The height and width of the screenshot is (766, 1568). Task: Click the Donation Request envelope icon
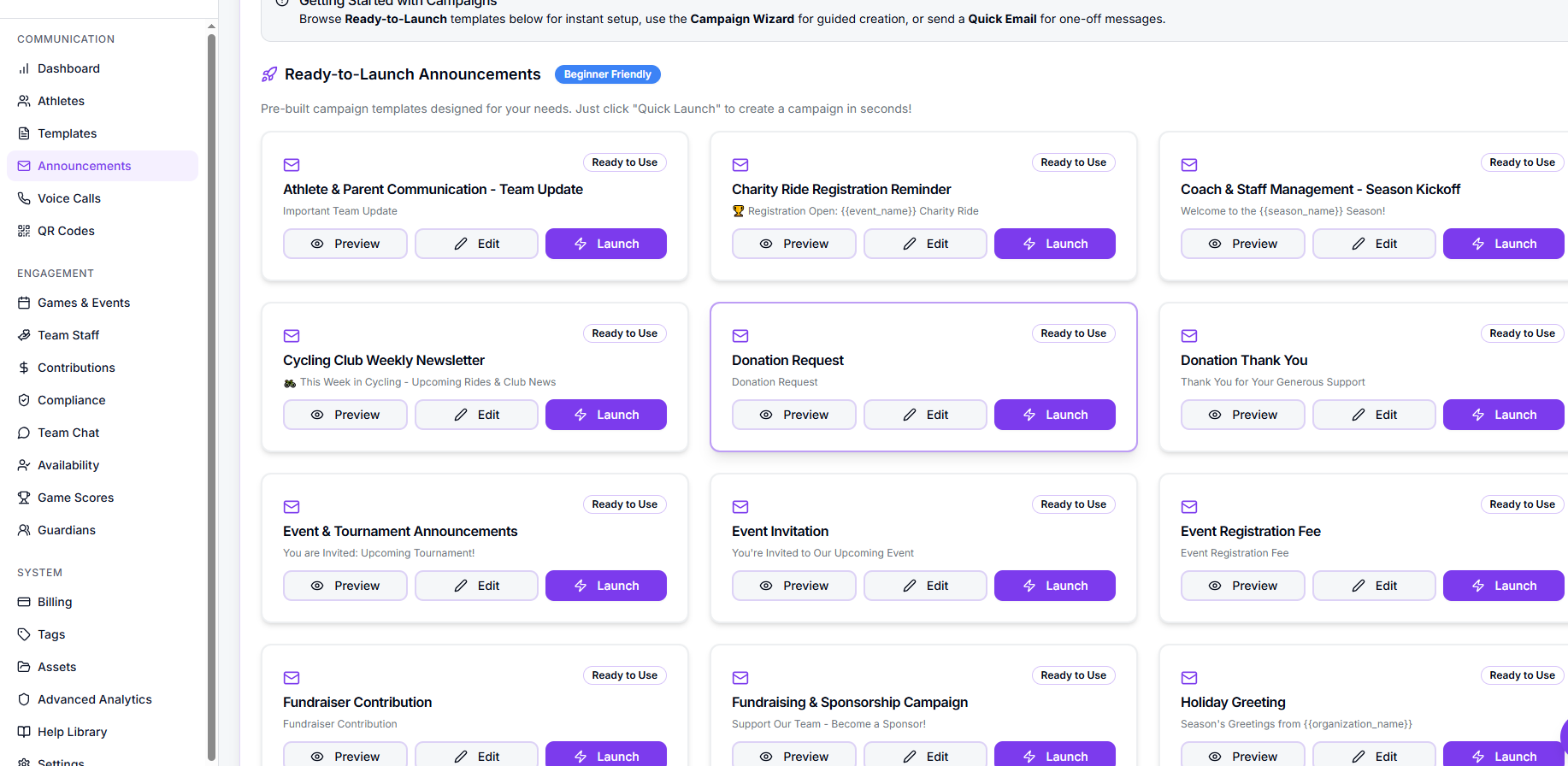pyautogui.click(x=740, y=336)
